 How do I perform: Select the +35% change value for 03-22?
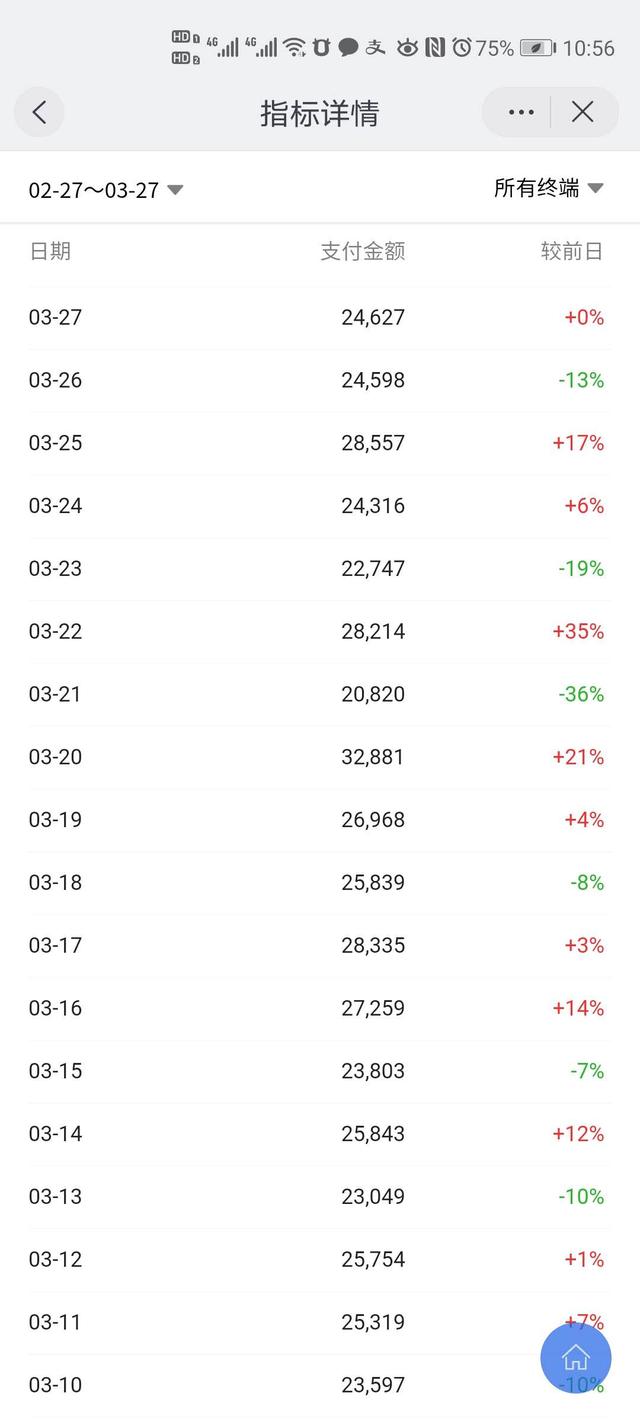(x=580, y=631)
